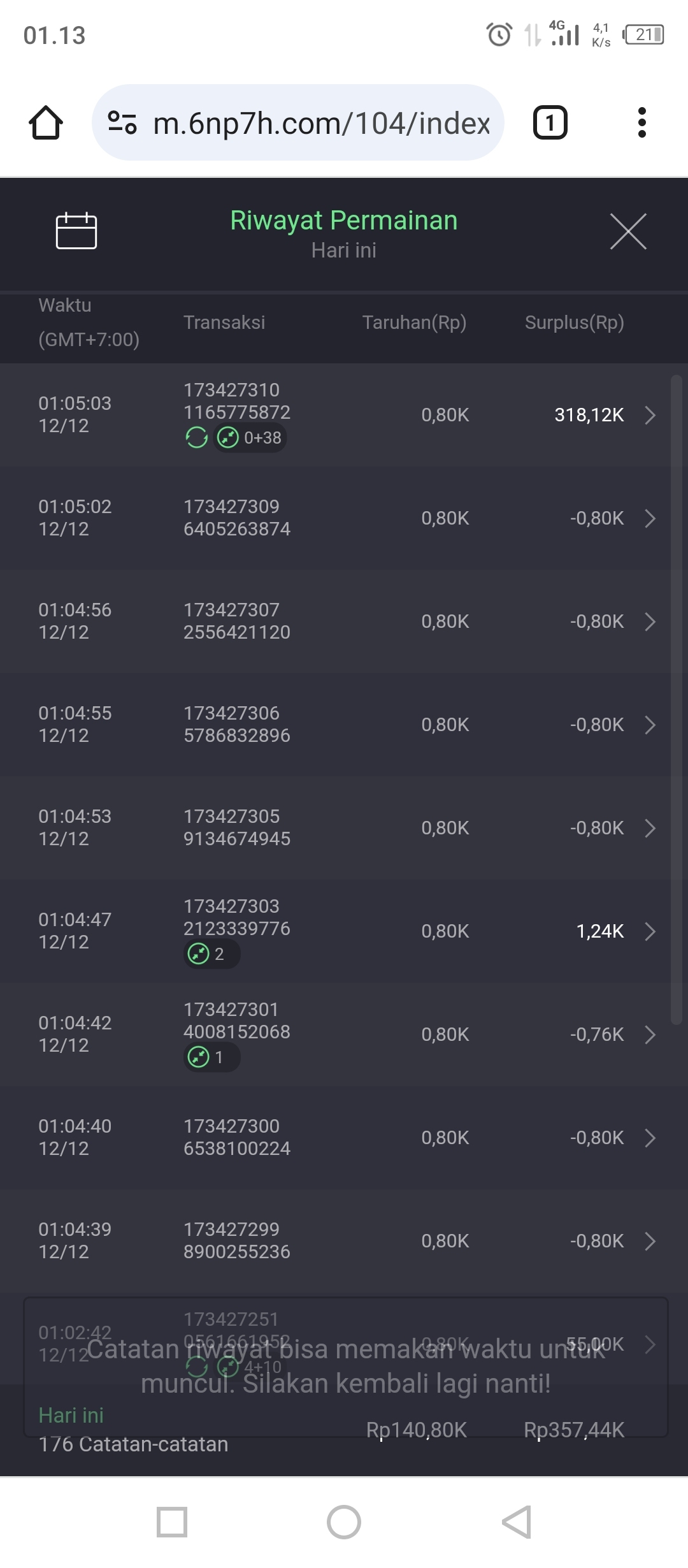Expand the 318,12K surplus row details
The width and height of the screenshot is (688, 1568).
650,415
